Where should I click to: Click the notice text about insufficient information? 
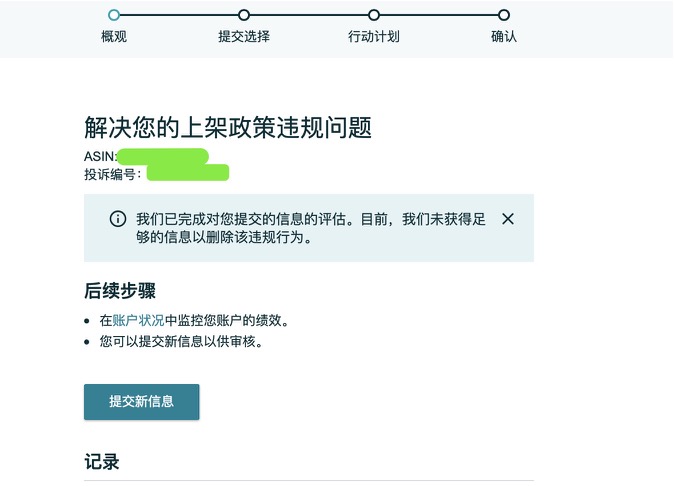[x=311, y=228]
